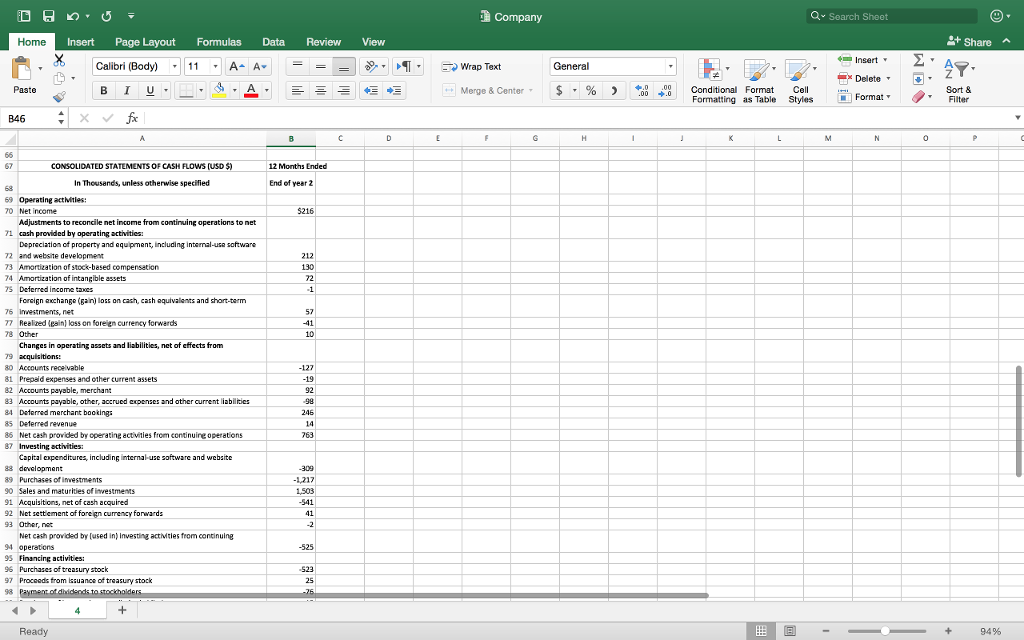
Task: Adjust the zoom slider
Action: coord(884,631)
